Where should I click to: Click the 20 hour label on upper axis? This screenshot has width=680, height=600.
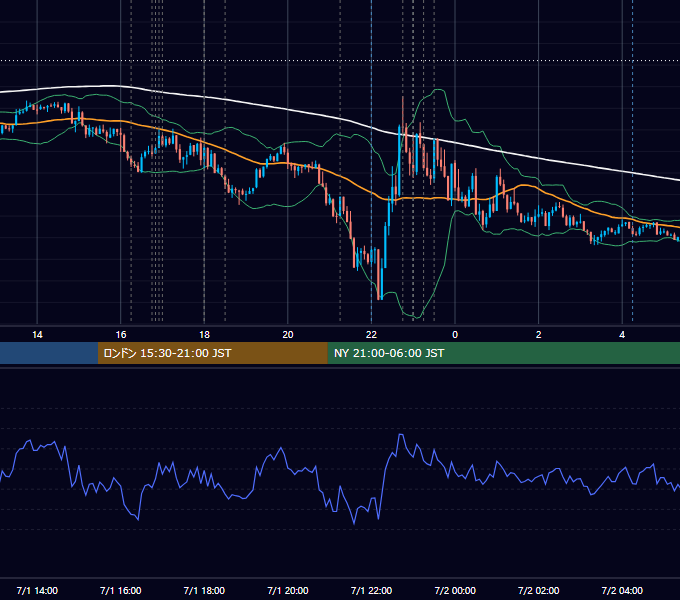pyautogui.click(x=288, y=335)
